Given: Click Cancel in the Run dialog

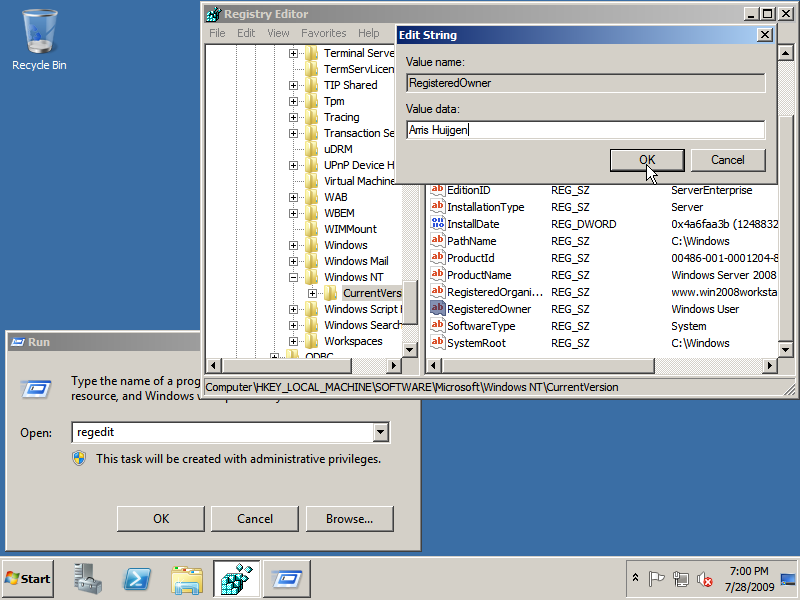Looking at the screenshot, I should click(x=255, y=519).
